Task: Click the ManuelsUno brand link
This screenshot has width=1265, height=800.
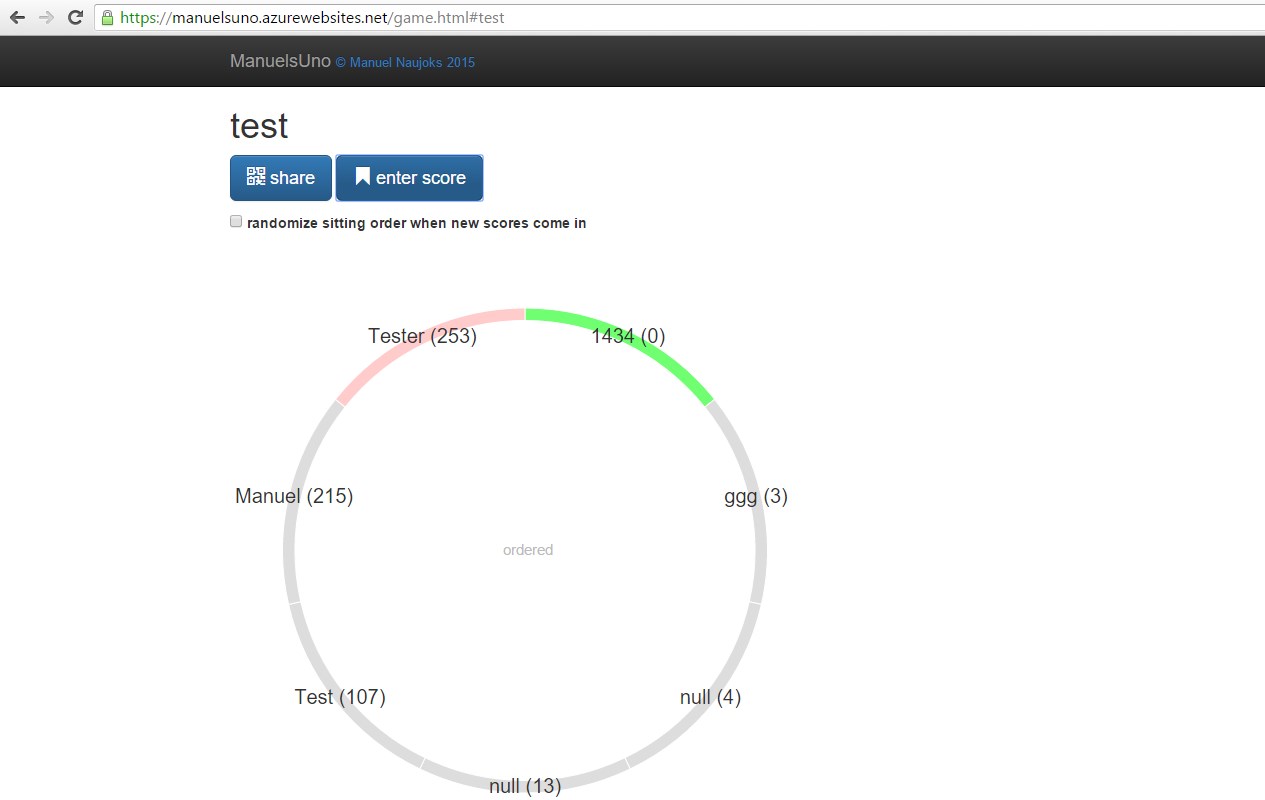Action: pos(280,61)
